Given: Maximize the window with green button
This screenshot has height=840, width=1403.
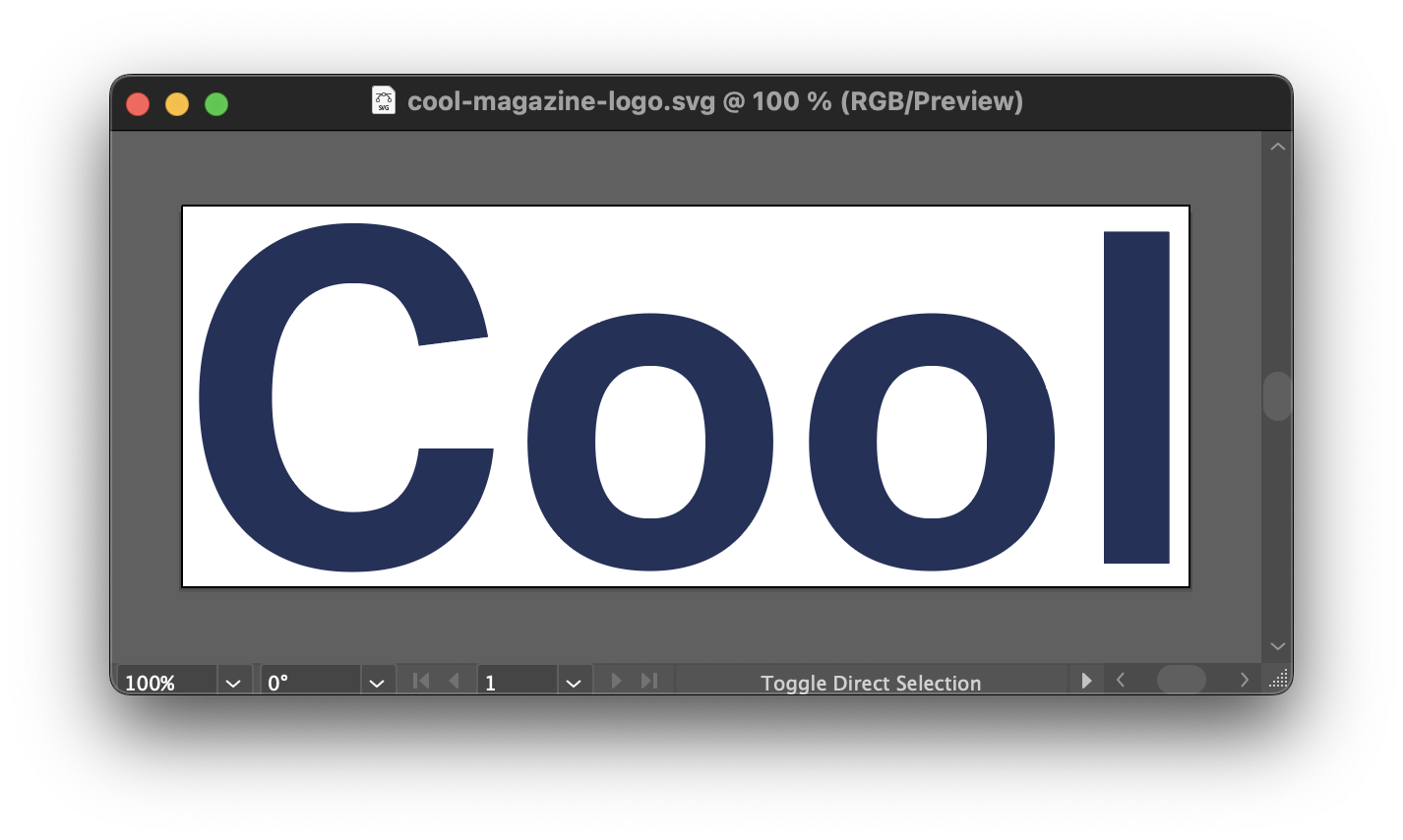Looking at the screenshot, I should tap(216, 104).
